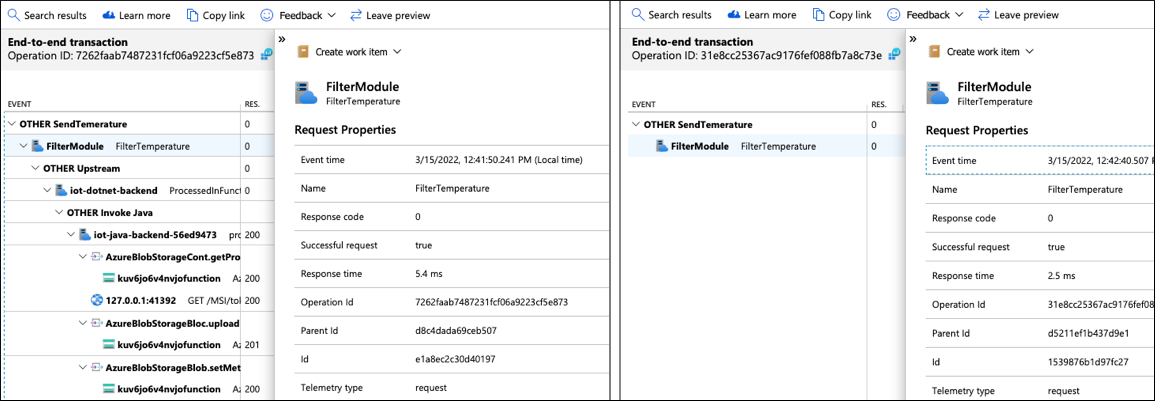
Task: Collapse the left details panel with the double chevron
Action: pos(282,39)
